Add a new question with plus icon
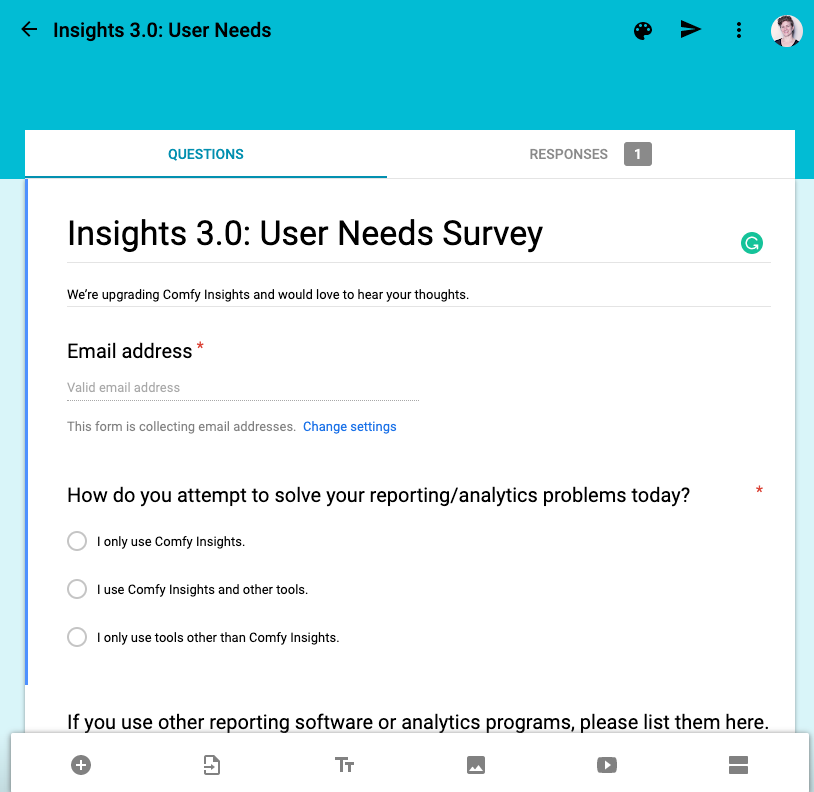 pos(81,765)
